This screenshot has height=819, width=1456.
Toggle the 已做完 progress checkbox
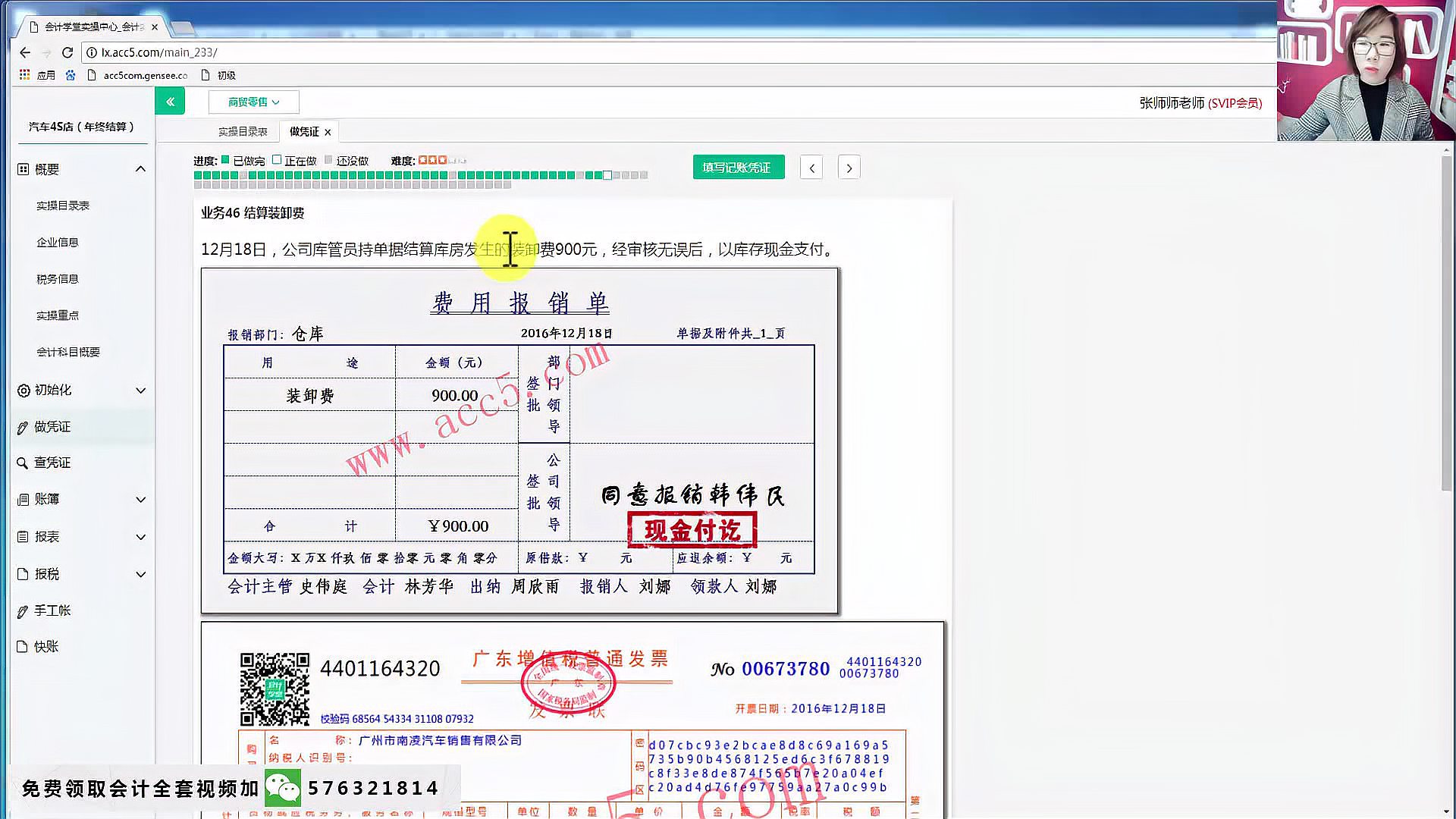click(x=224, y=160)
